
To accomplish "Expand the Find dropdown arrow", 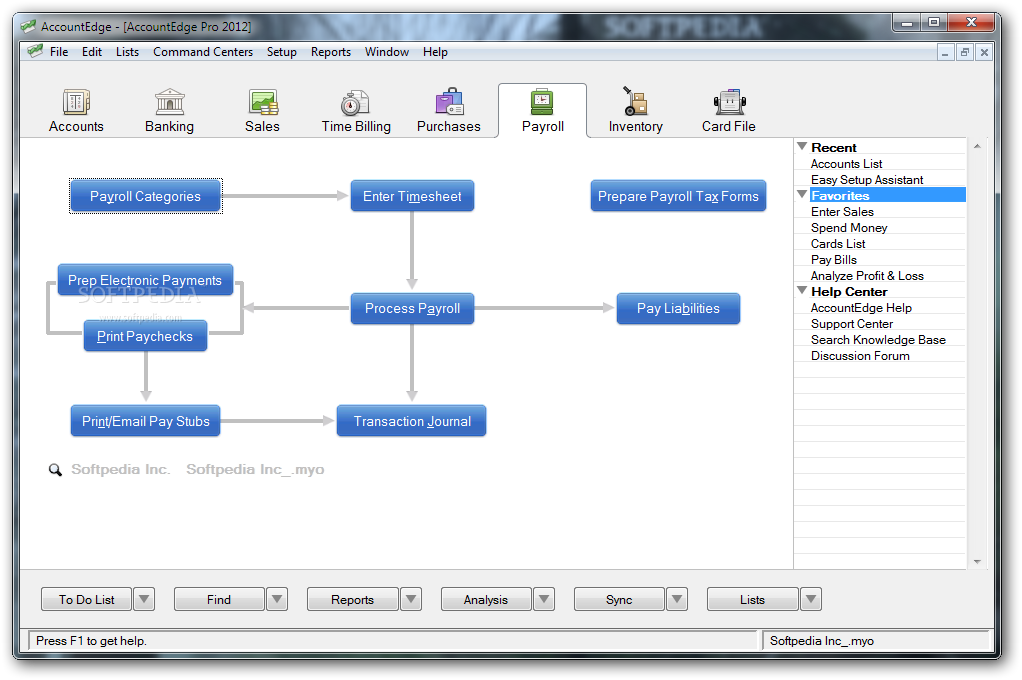I will 277,599.
